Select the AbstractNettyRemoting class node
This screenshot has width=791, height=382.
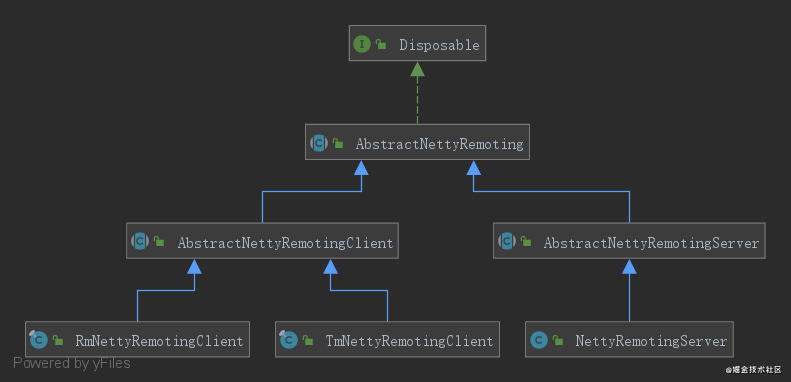click(x=417, y=142)
